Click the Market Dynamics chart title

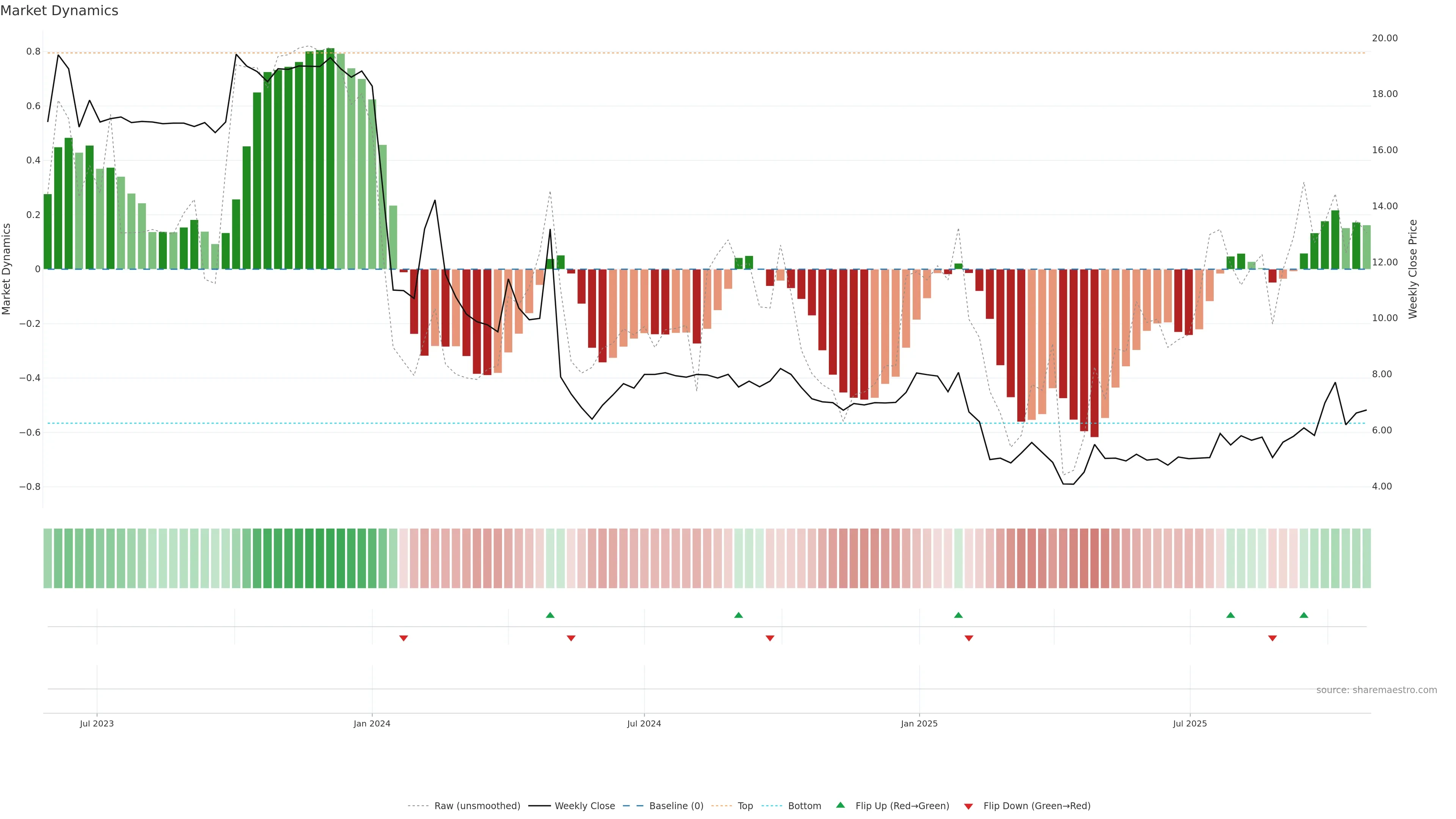point(60,11)
